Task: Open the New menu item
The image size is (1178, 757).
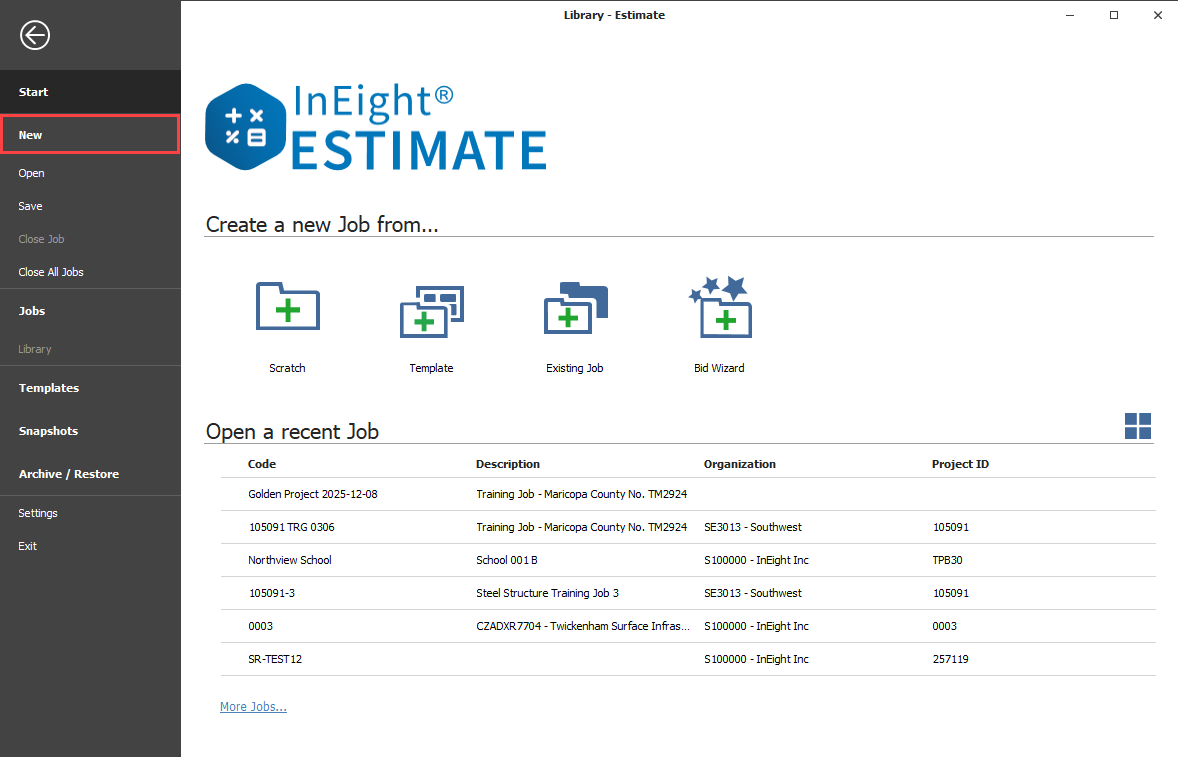Action: (x=90, y=135)
